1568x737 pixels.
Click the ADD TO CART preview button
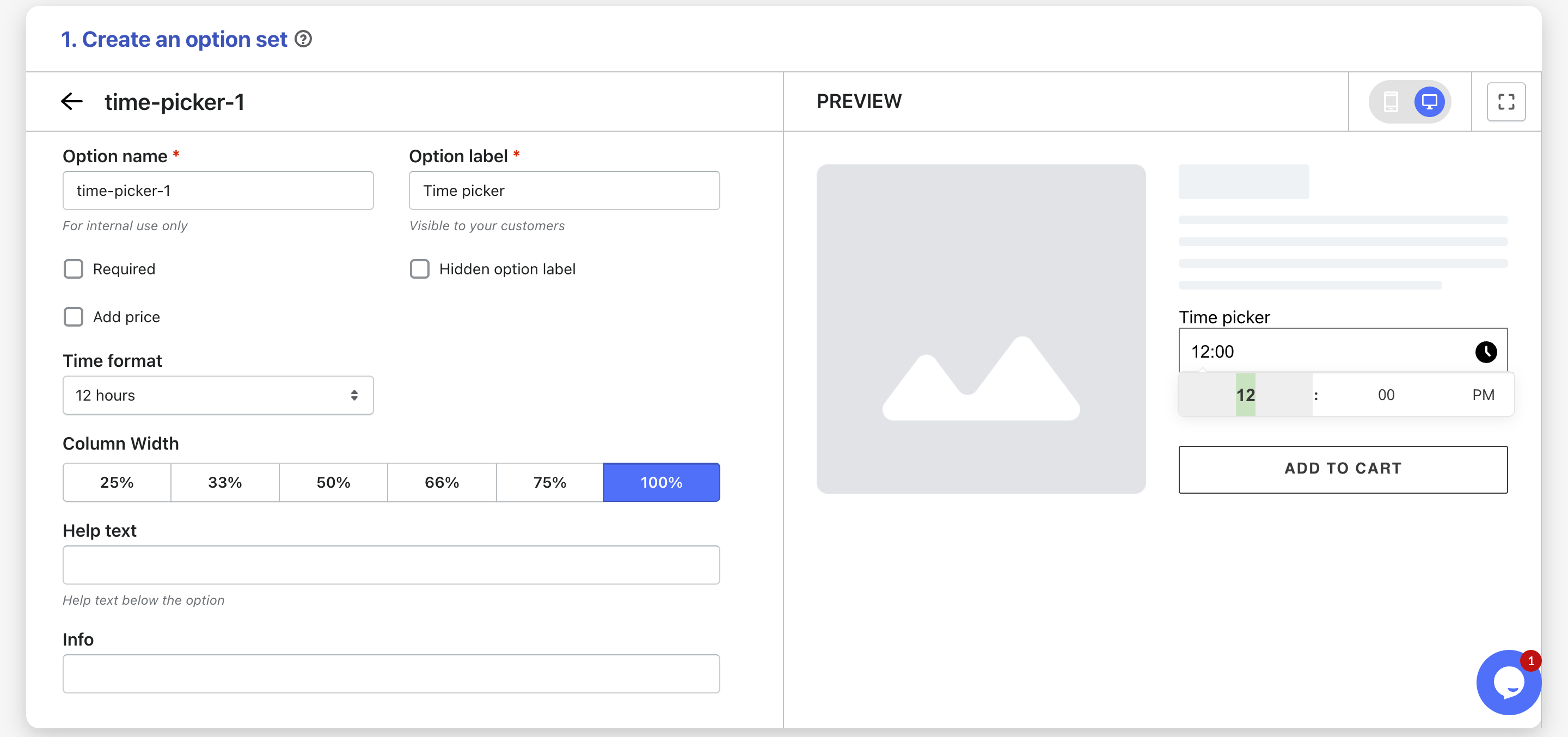tap(1343, 469)
